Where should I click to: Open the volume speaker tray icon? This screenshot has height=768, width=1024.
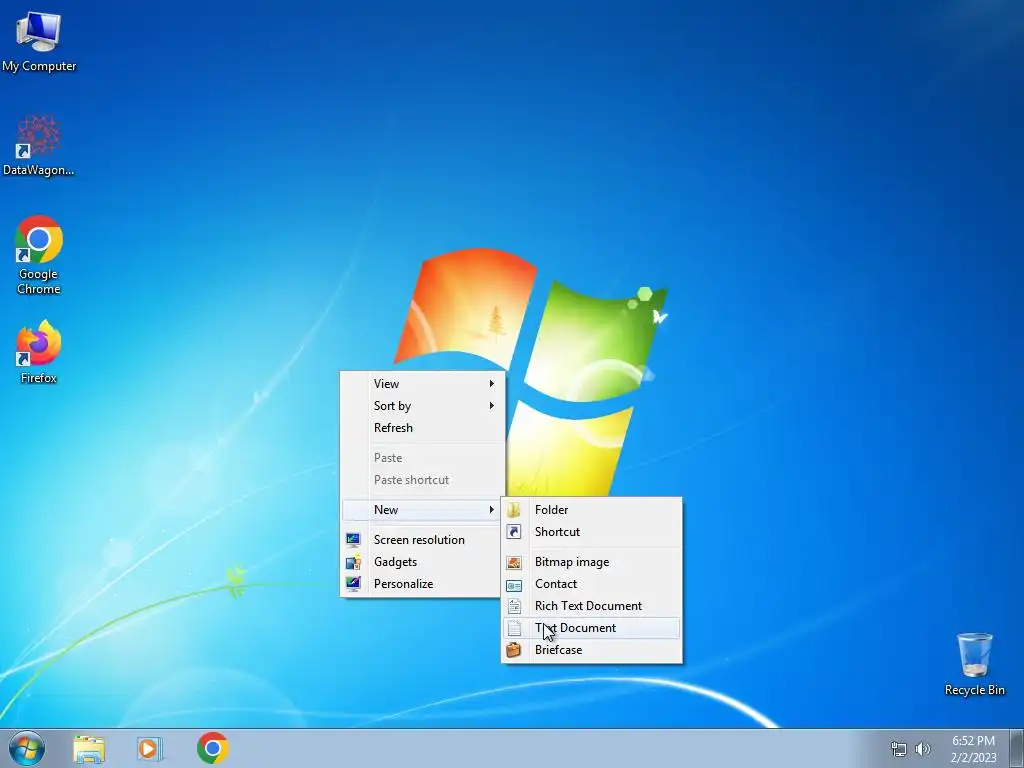(923, 749)
